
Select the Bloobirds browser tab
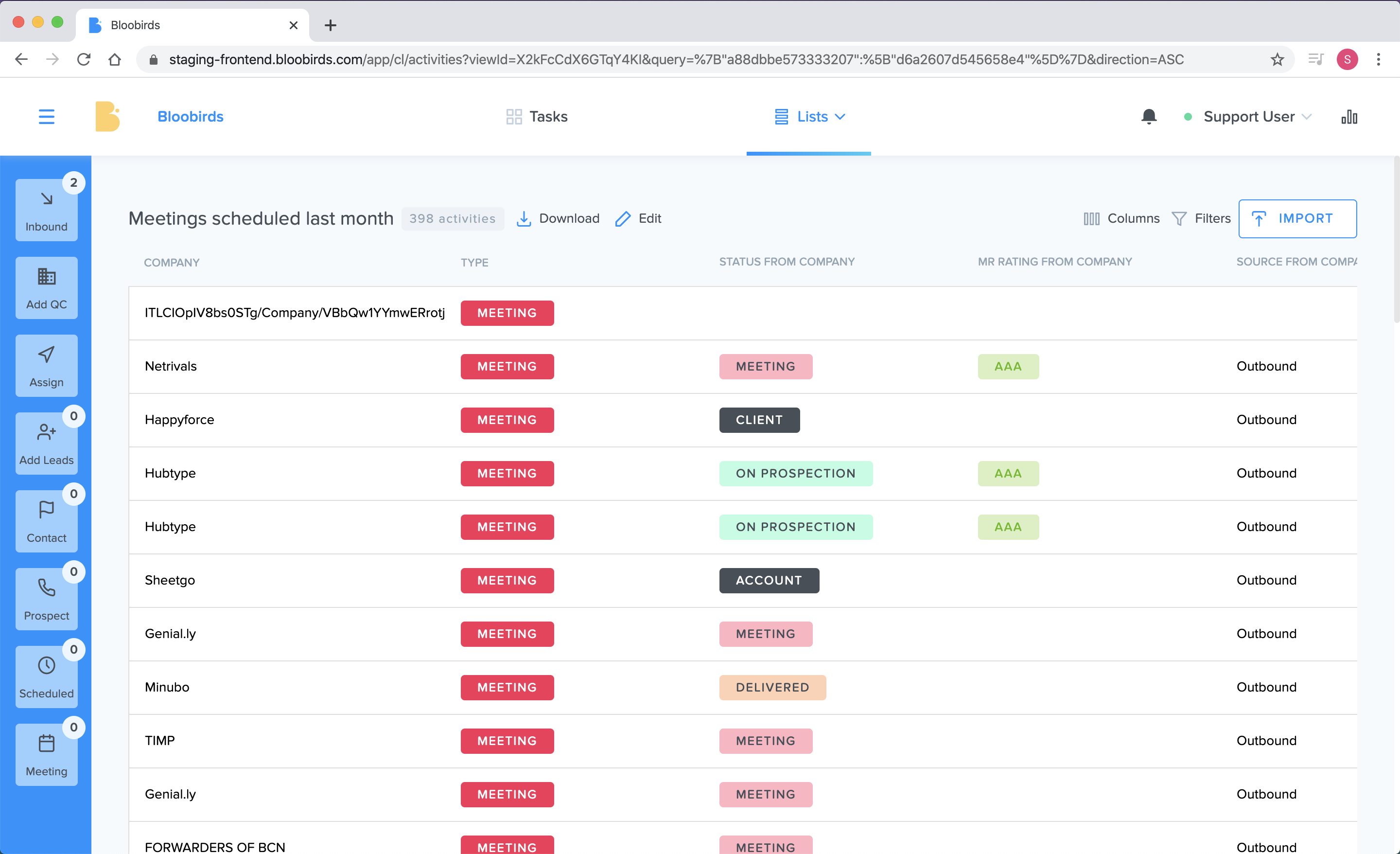click(192, 25)
